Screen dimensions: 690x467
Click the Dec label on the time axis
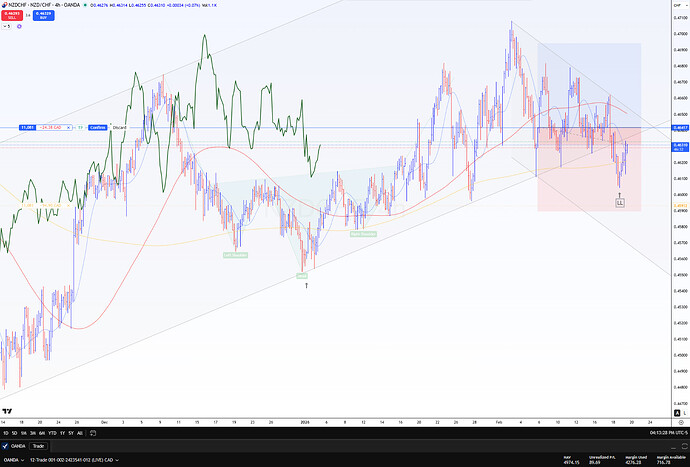[x=104, y=423]
